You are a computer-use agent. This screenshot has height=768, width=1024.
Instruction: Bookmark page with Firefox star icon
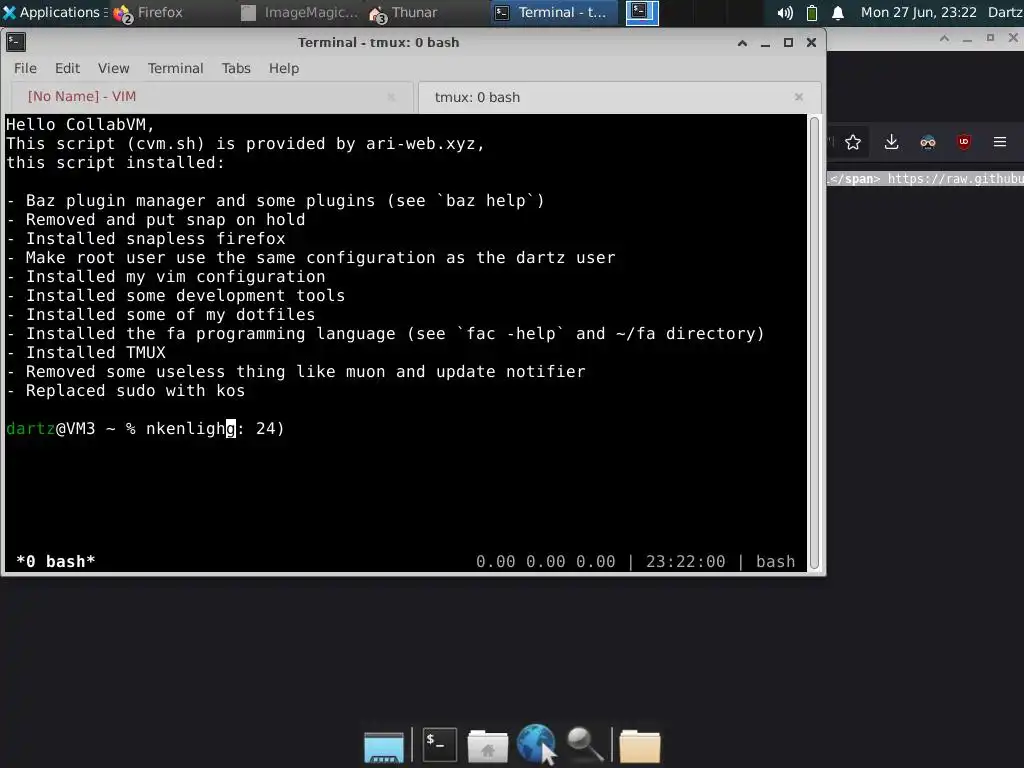[853, 142]
